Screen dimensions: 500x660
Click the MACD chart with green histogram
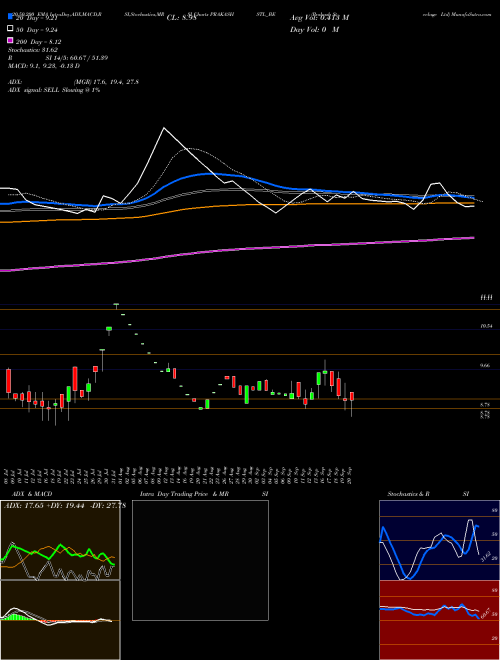tap(60, 620)
